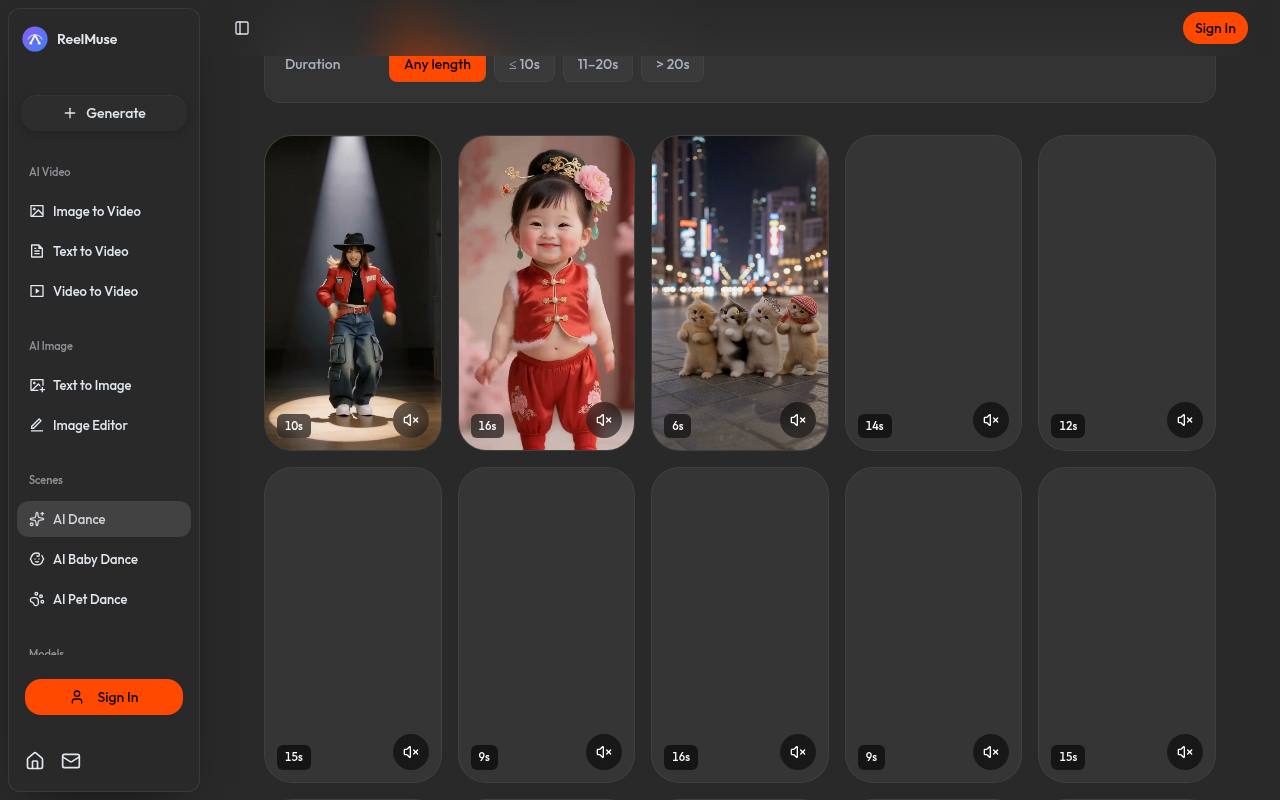Click the "Duration" filter label
This screenshot has height=800, width=1280.
(312, 64)
